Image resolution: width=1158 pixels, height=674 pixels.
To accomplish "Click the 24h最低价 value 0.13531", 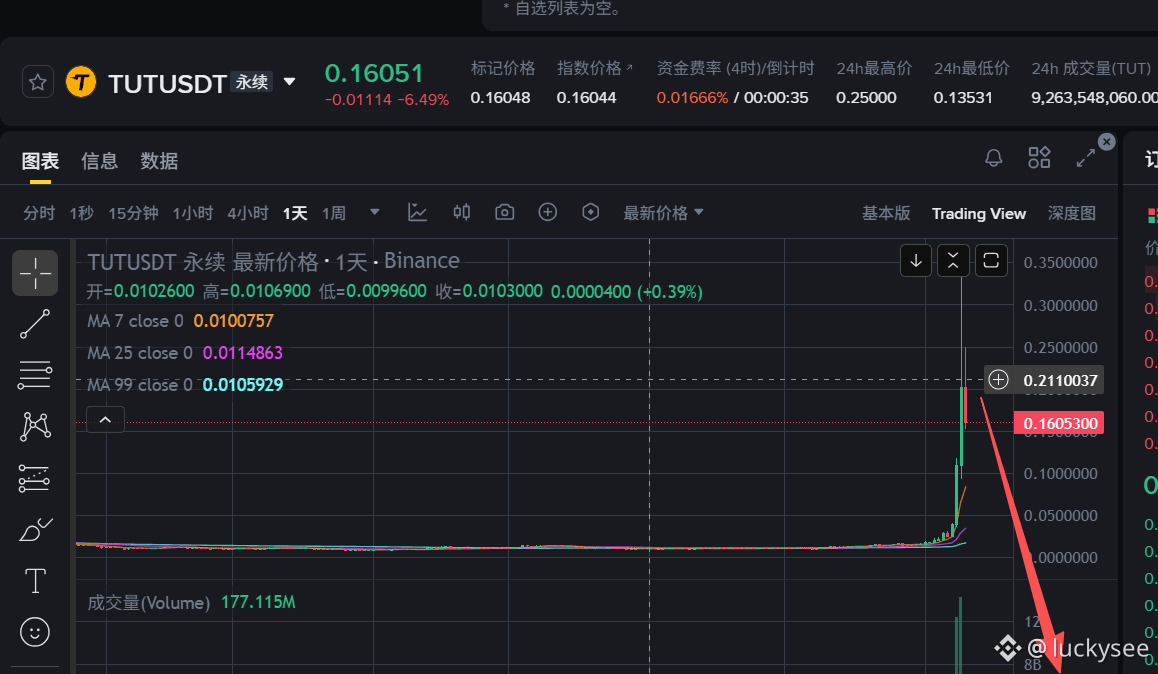I will (x=963, y=97).
